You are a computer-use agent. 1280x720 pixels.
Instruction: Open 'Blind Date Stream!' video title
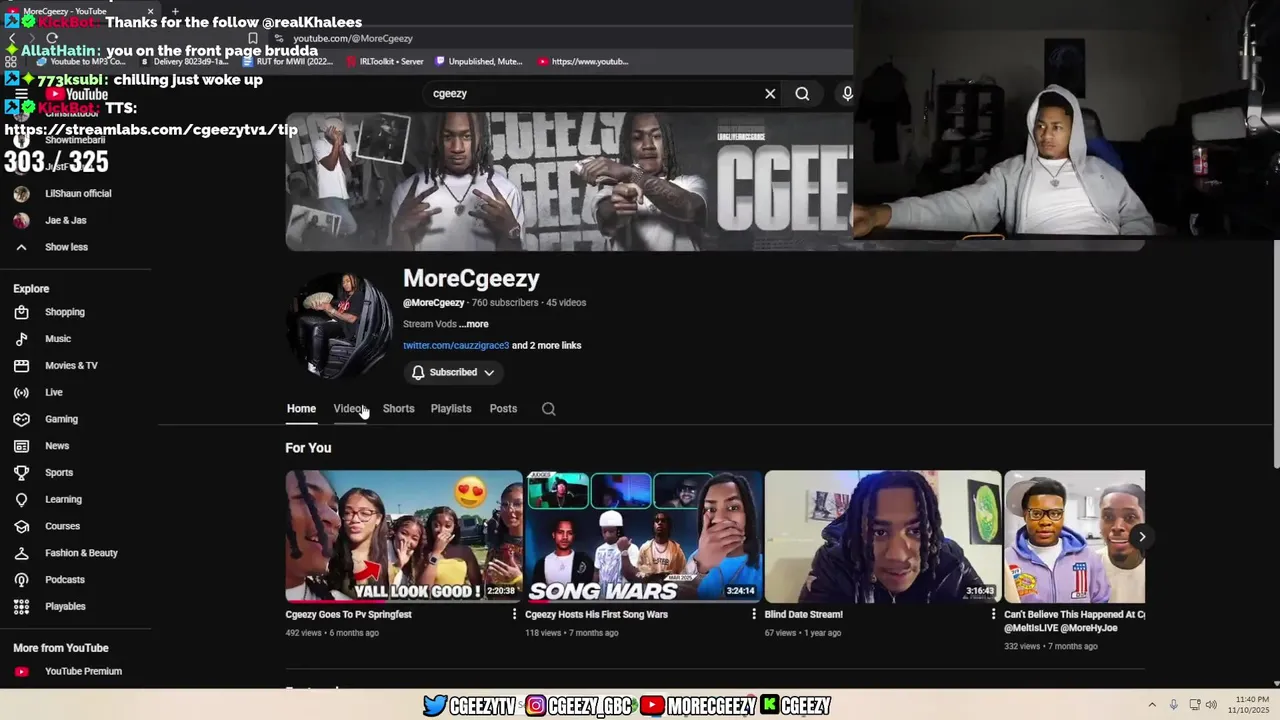pos(804,615)
